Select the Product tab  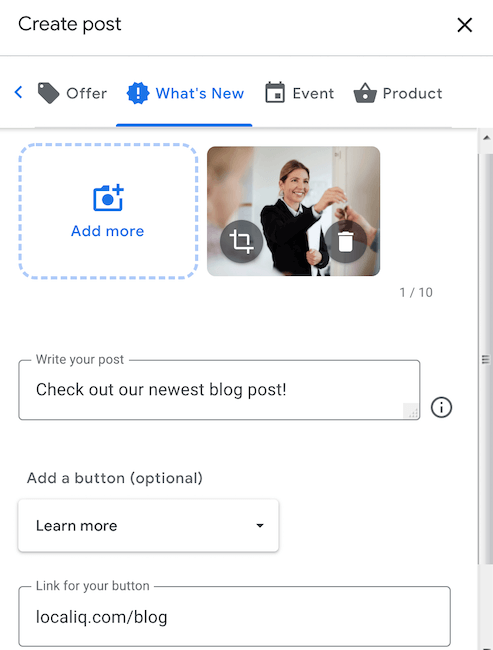pos(398,93)
